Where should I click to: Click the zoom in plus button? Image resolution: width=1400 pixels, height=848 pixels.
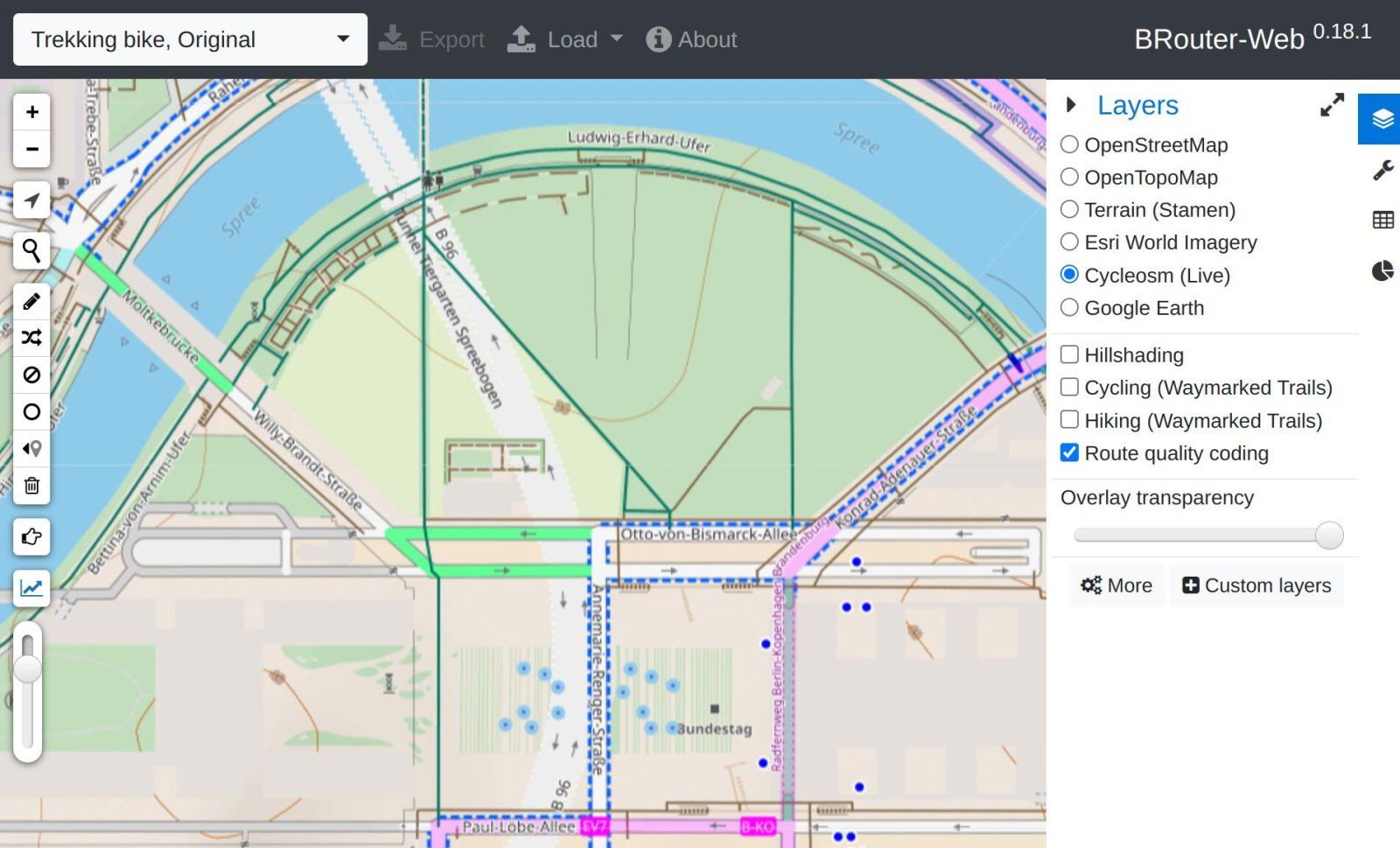coord(31,112)
